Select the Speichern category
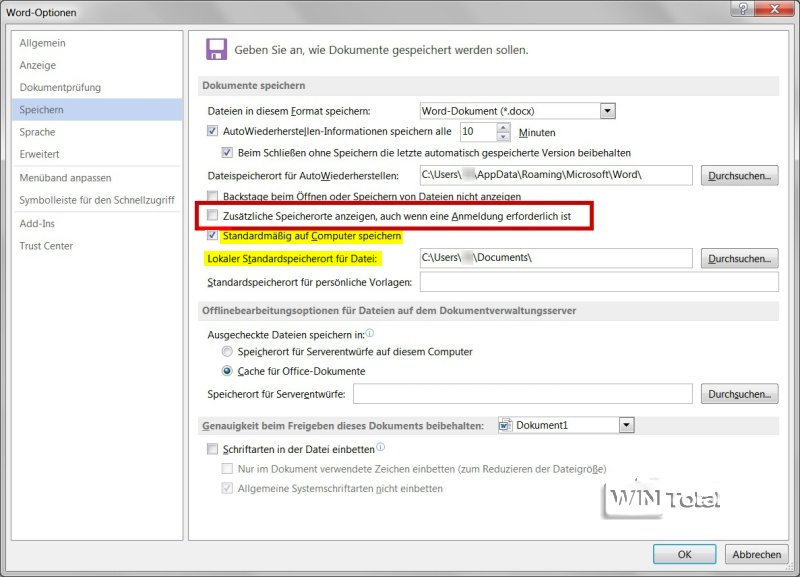 (97, 110)
